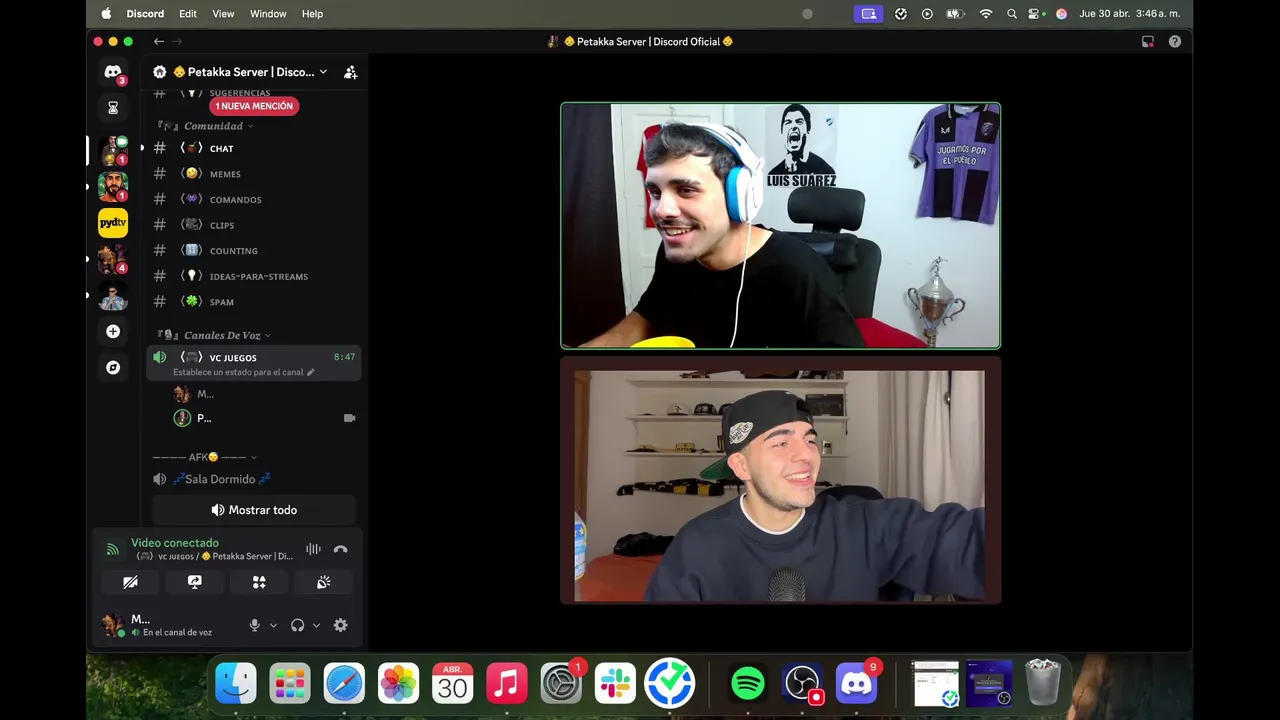Open the Window menu
1280x720 pixels.
268,14
